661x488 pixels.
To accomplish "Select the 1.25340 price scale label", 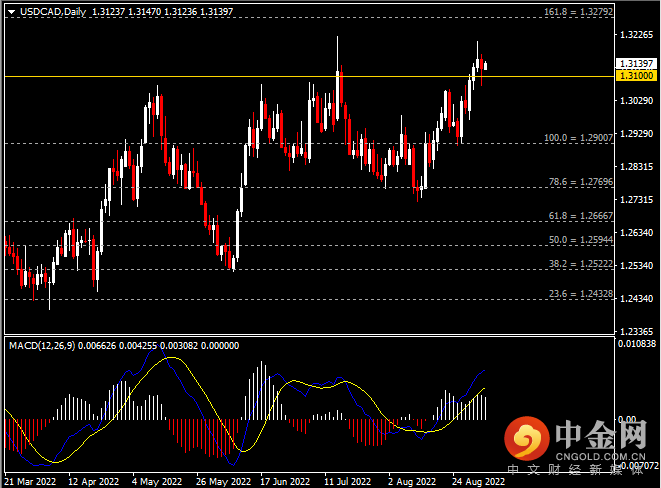I will tap(637, 265).
